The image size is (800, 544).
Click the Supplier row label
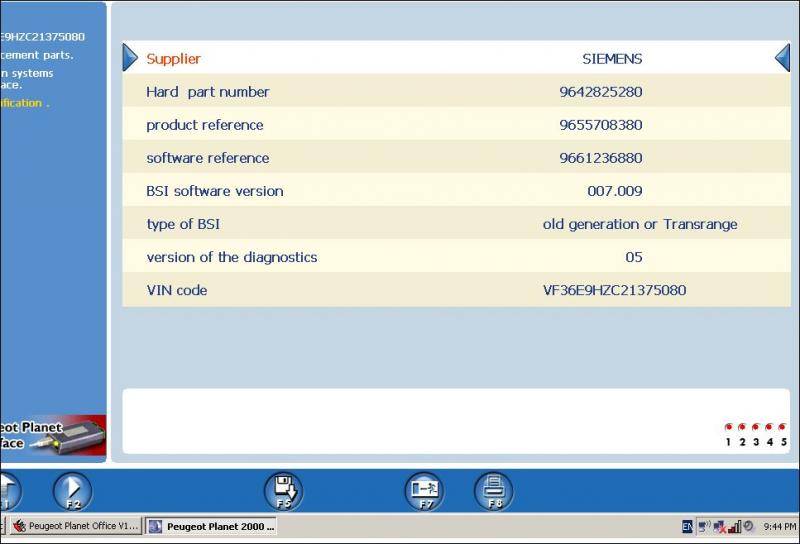(173, 59)
